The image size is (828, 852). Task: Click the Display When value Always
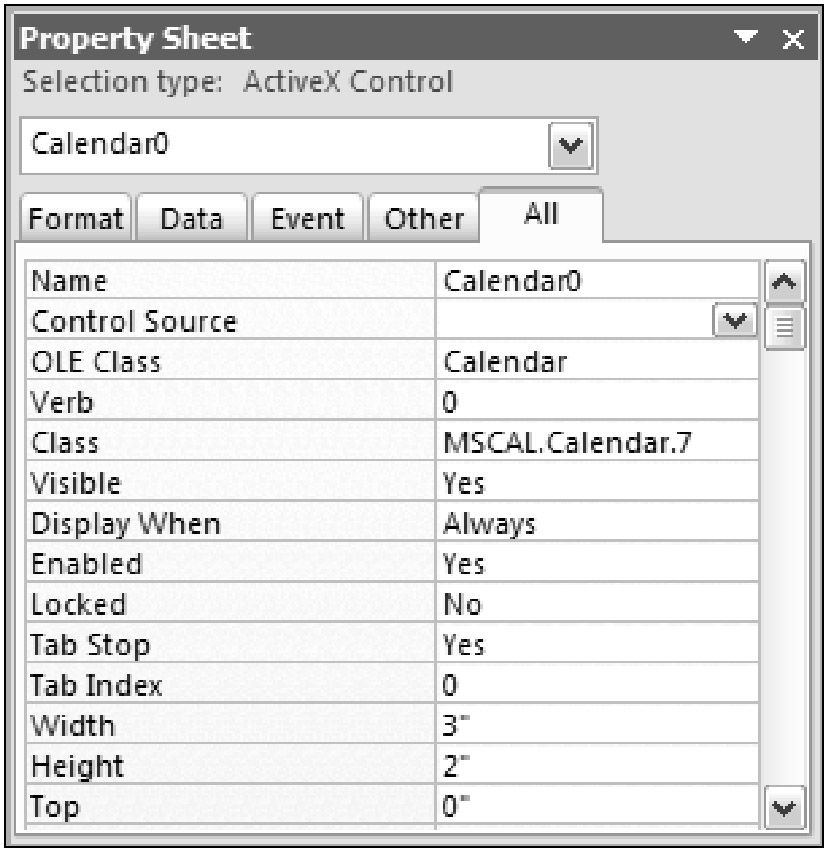[x=596, y=524]
